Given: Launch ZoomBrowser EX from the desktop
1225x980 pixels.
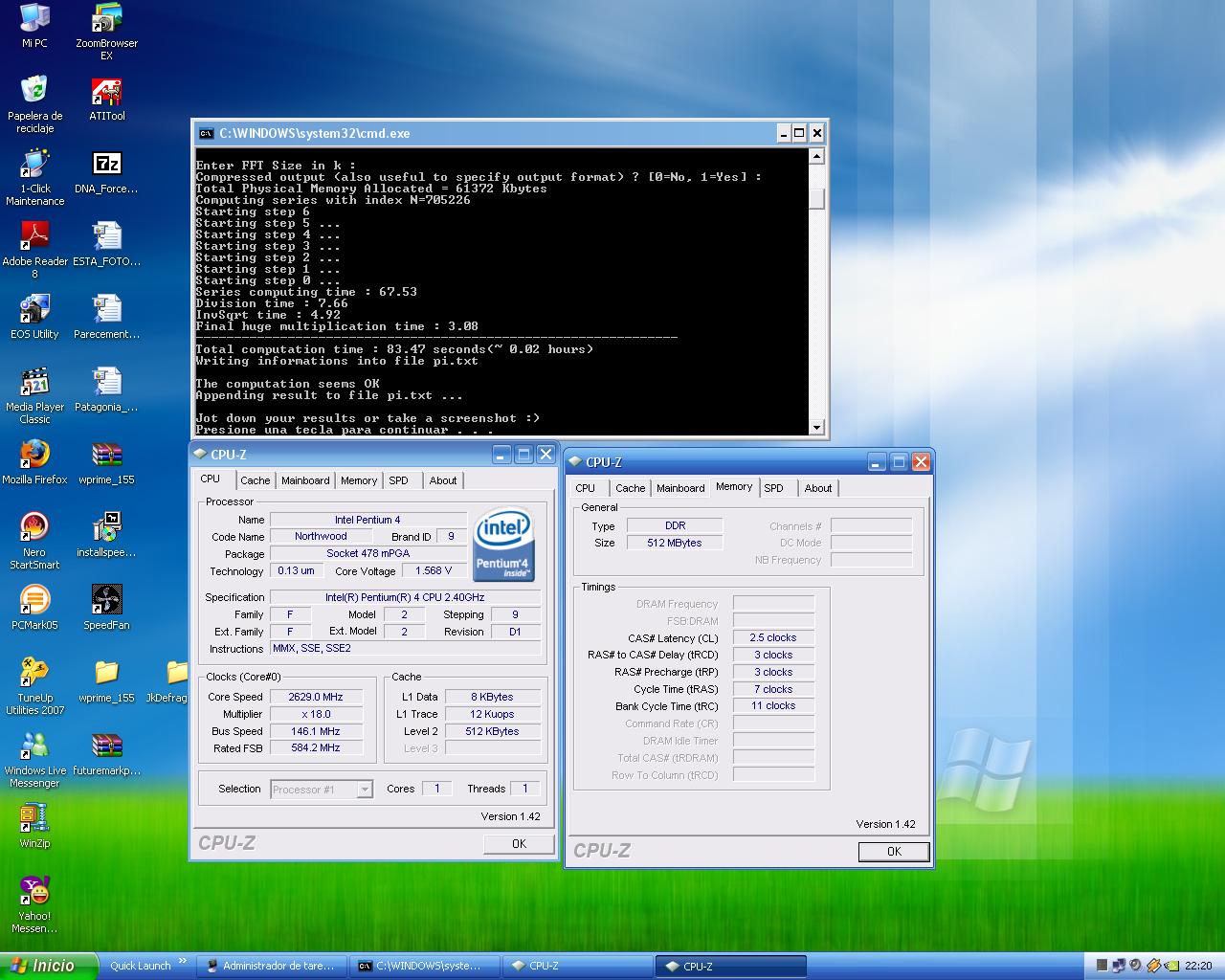Looking at the screenshot, I should [106, 32].
